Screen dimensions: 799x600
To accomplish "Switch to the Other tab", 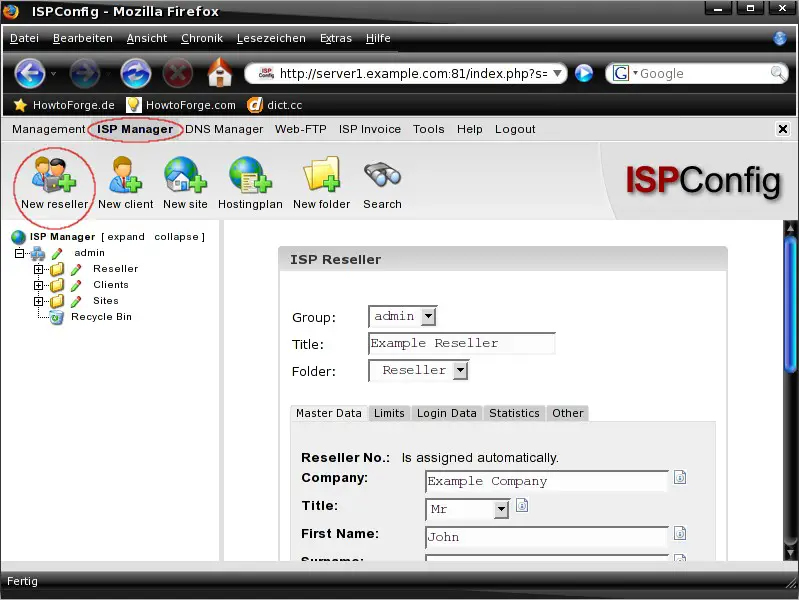I will point(568,413).
